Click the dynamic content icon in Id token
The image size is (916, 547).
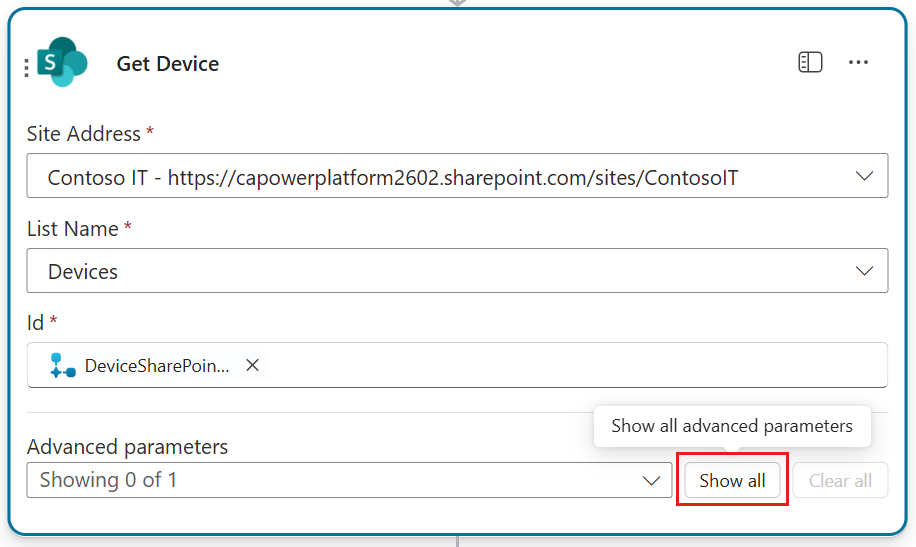63,365
